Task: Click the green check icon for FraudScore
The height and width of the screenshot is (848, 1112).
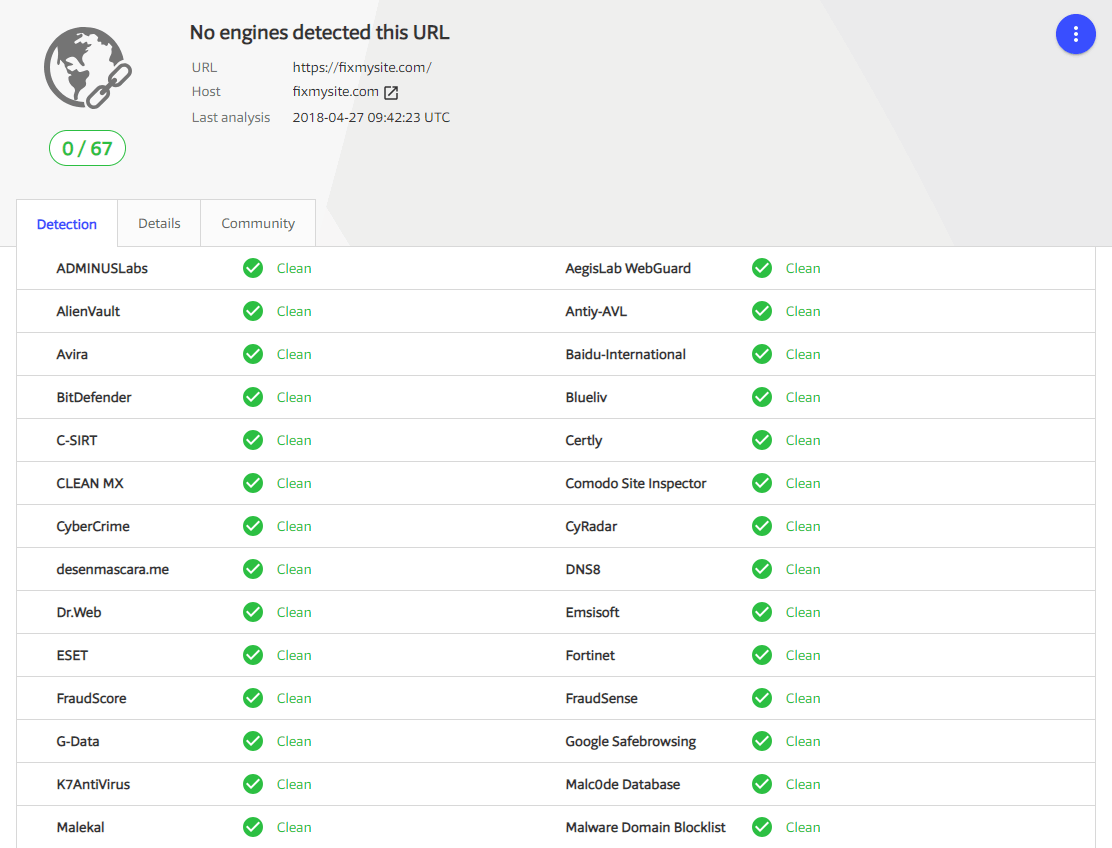Action: click(253, 698)
